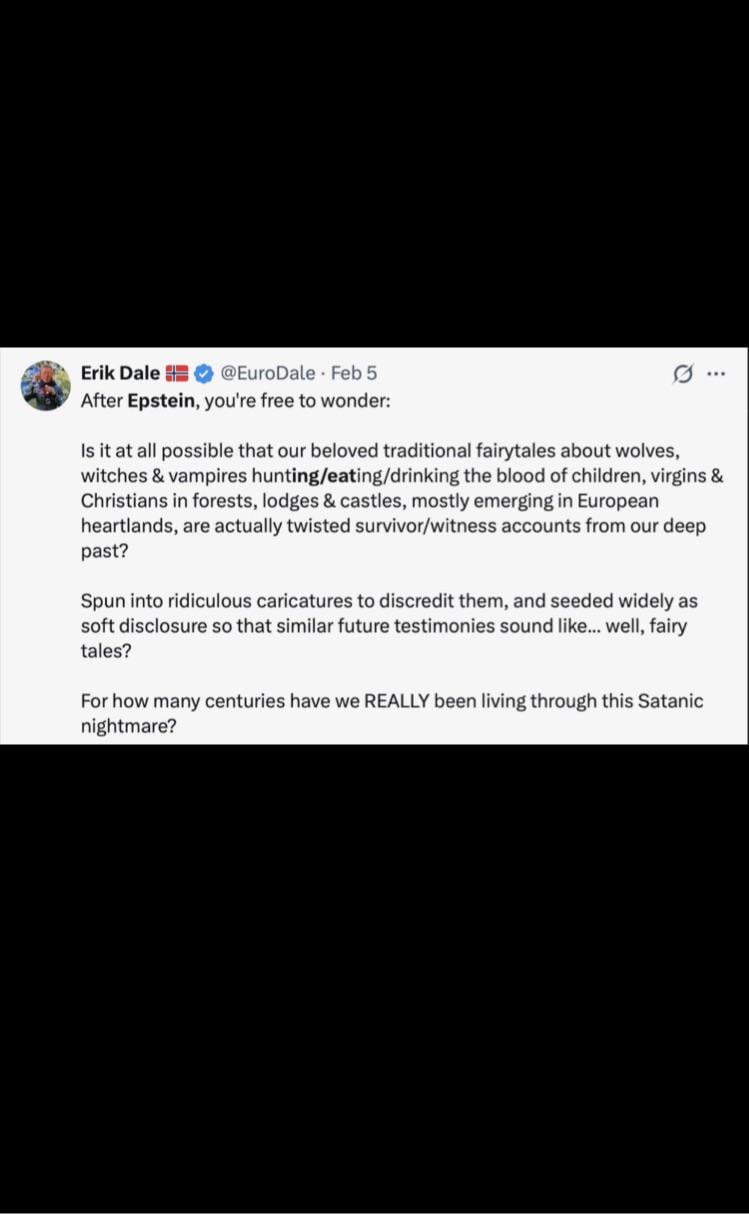Click the sentence starting "For how many centuries"
The image size is (749, 1214).
click(x=391, y=701)
